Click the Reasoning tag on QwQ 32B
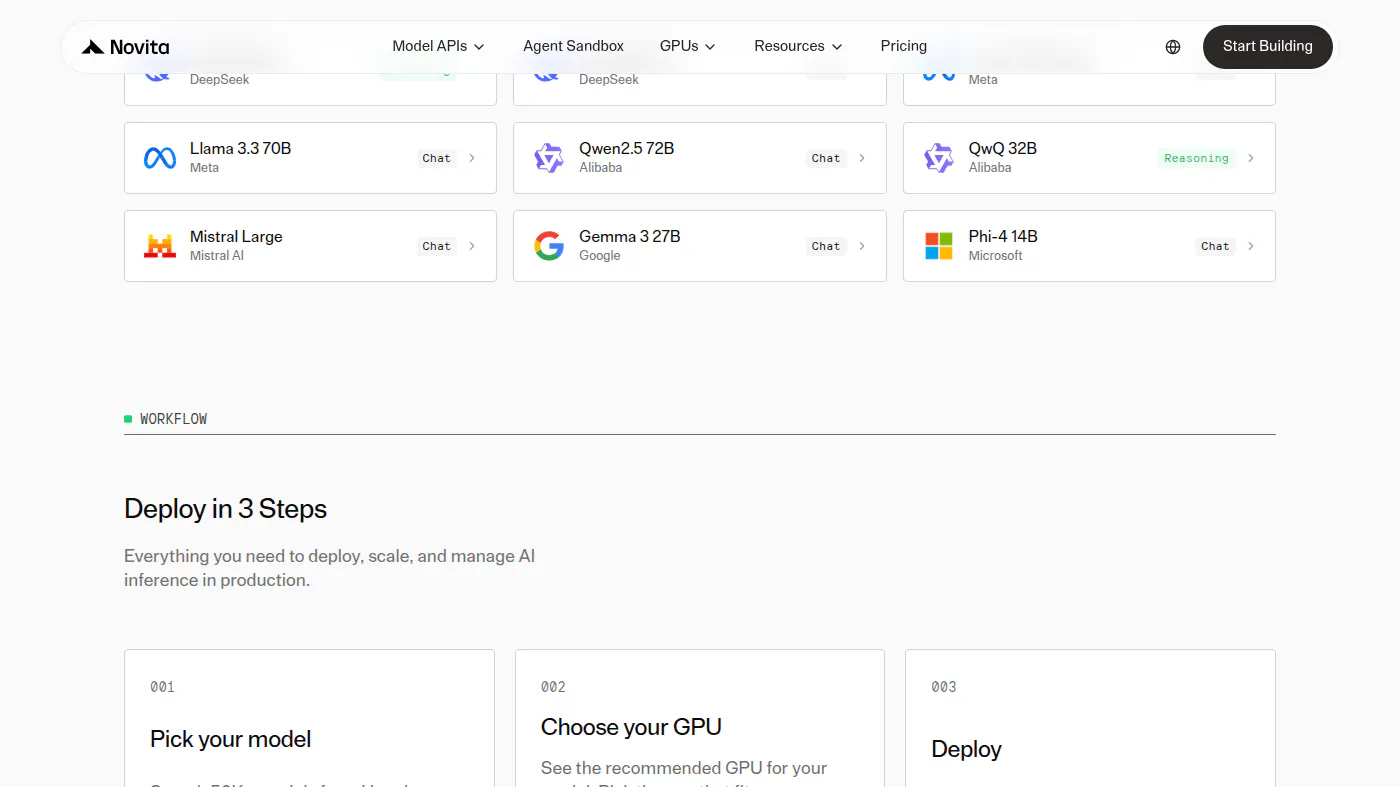 [x=1196, y=158]
